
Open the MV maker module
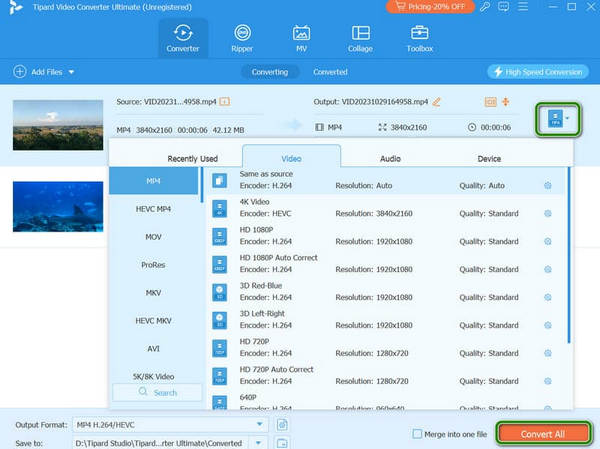301,39
